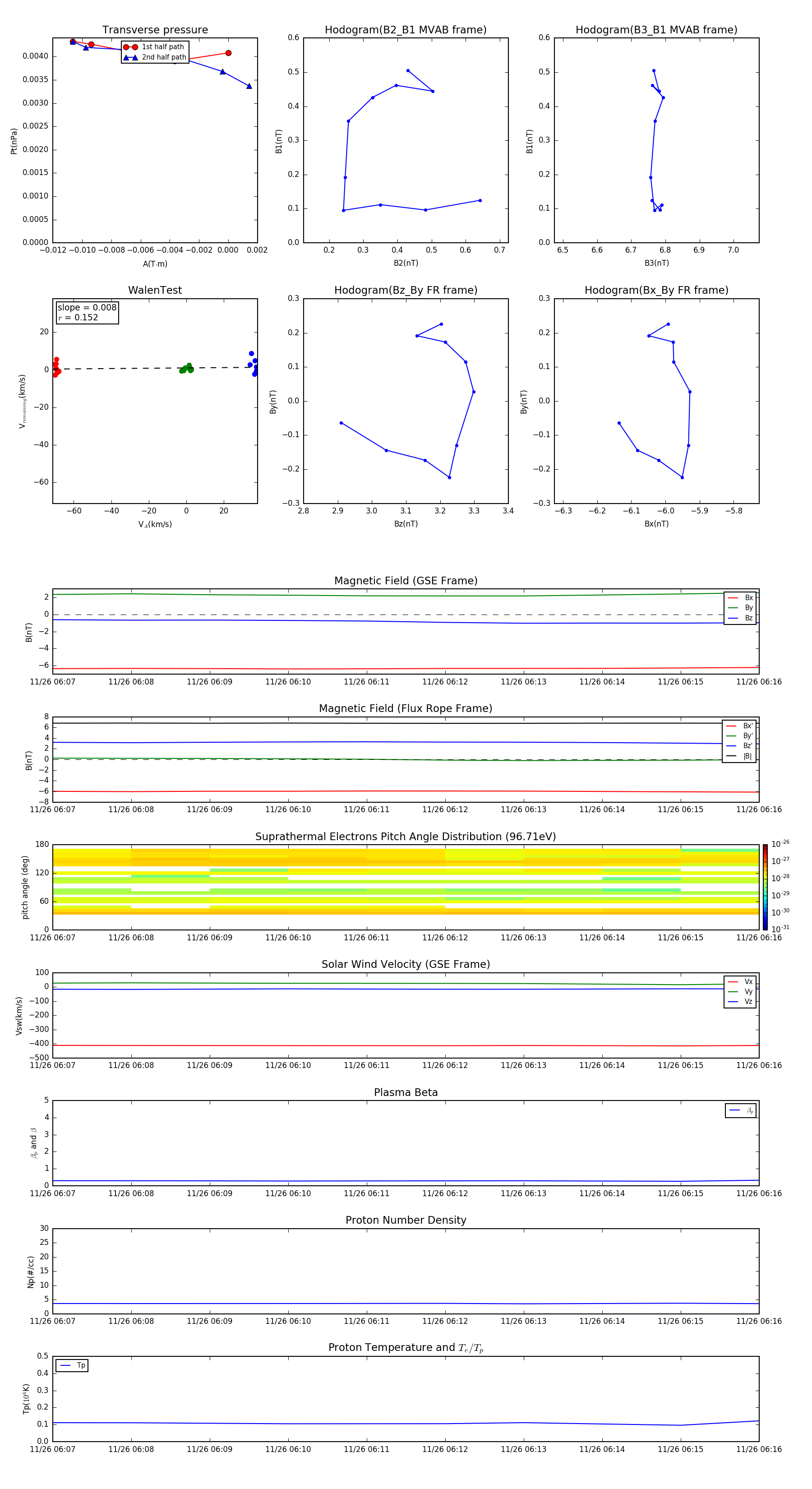Image resolution: width=812 pixels, height=1489 pixels.
Task: Click the "V_A(km/s)" axis label in WalenTest
Action: [155, 524]
